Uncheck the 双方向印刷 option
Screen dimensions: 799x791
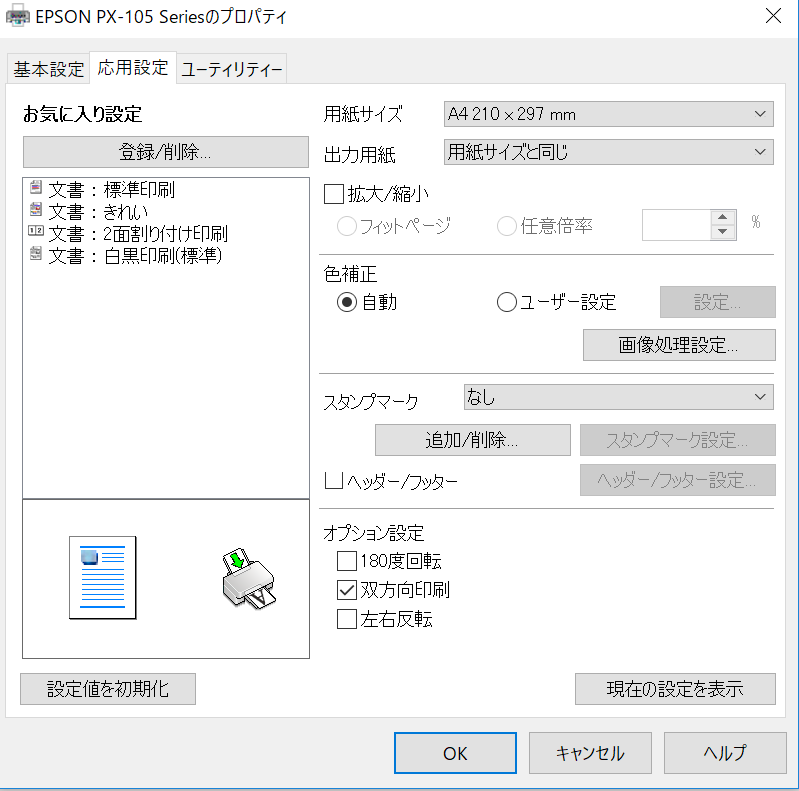pyautogui.click(x=347, y=590)
